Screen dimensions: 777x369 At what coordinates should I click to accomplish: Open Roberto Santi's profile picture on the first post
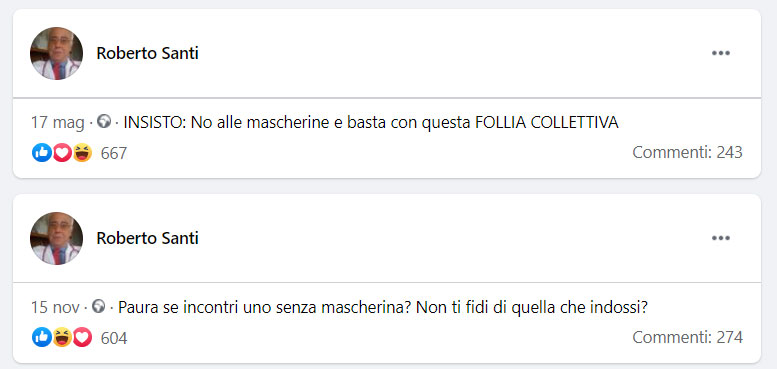[56, 53]
